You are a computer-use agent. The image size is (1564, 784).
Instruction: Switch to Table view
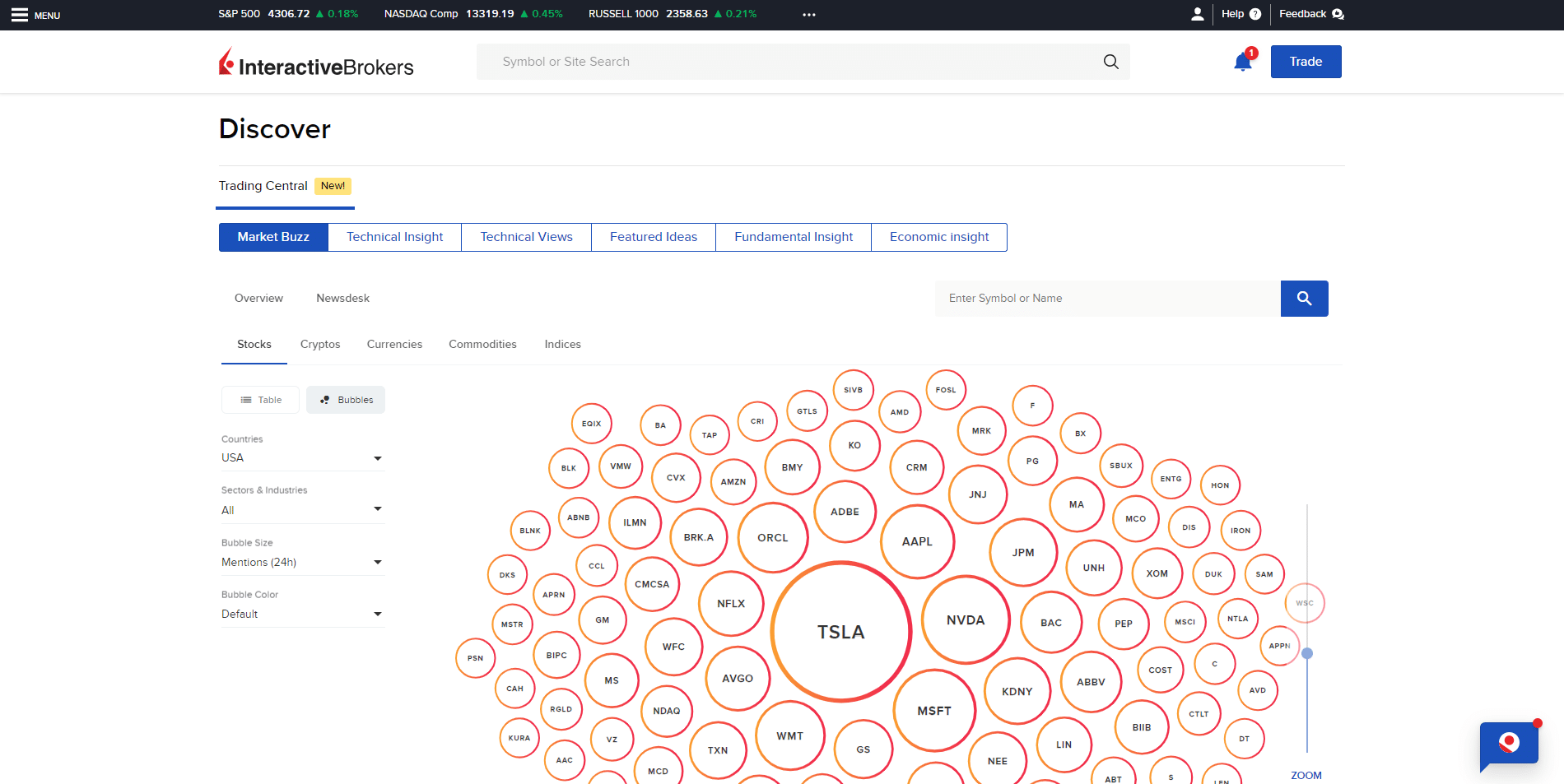260,400
